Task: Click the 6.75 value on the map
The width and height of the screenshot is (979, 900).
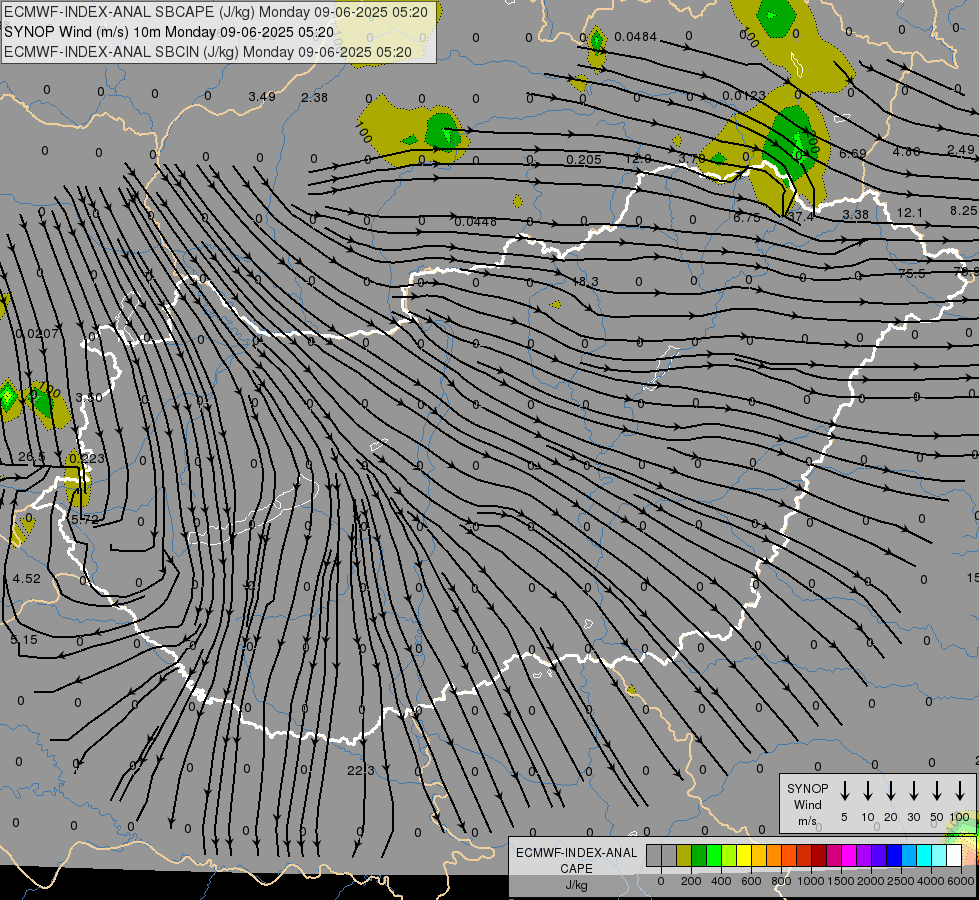Action: tap(747, 217)
